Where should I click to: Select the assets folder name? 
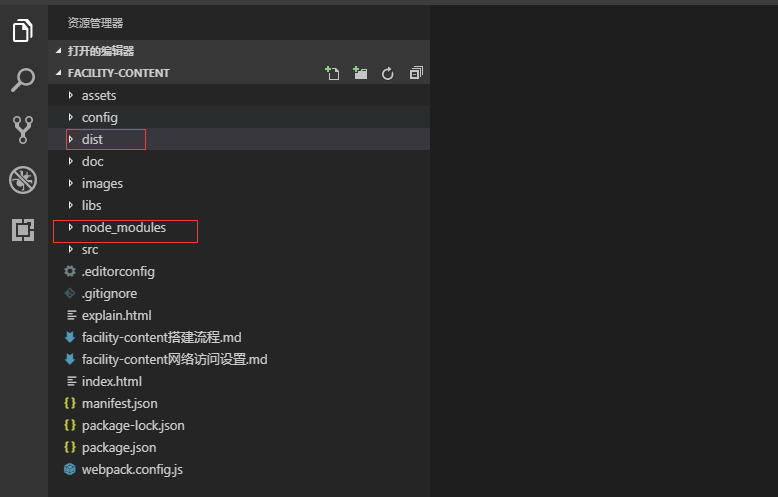99,95
